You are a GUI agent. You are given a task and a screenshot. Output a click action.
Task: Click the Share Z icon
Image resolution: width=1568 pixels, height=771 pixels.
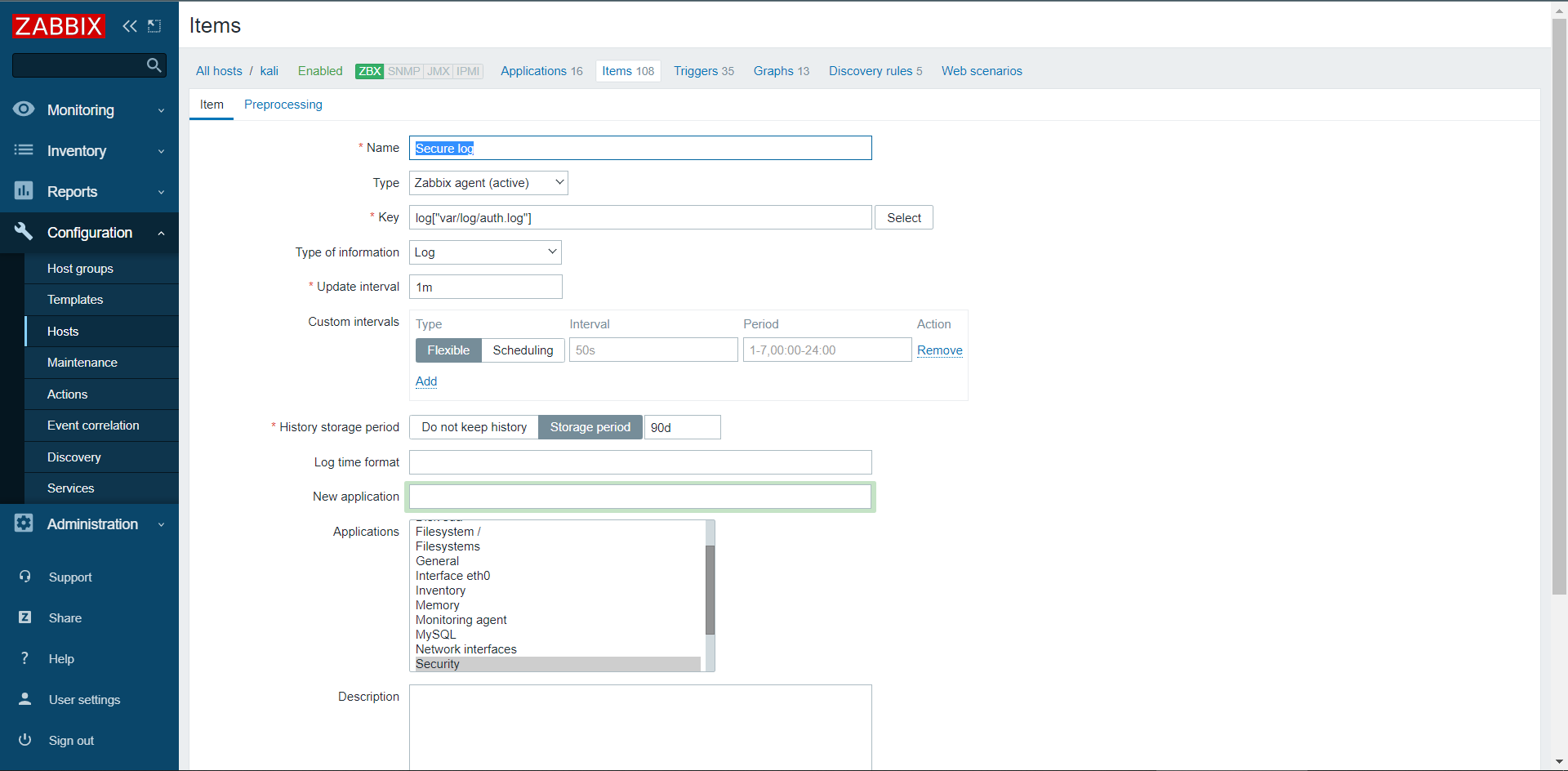pos(25,617)
